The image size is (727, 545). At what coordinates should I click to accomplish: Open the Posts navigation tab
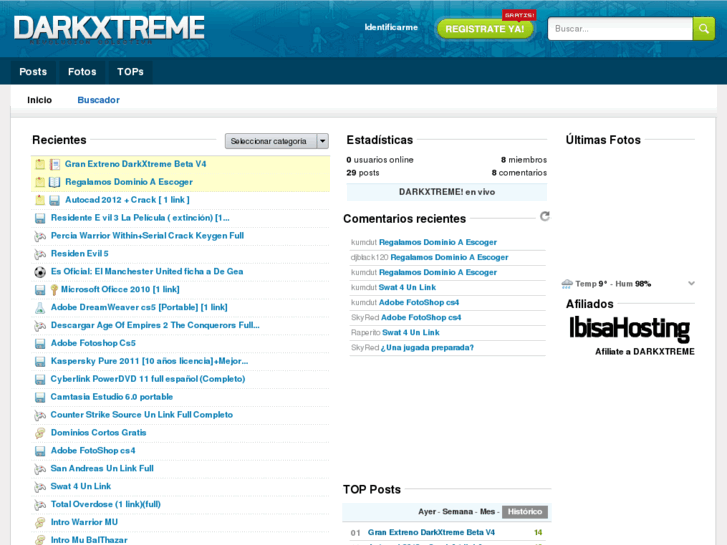point(33,72)
